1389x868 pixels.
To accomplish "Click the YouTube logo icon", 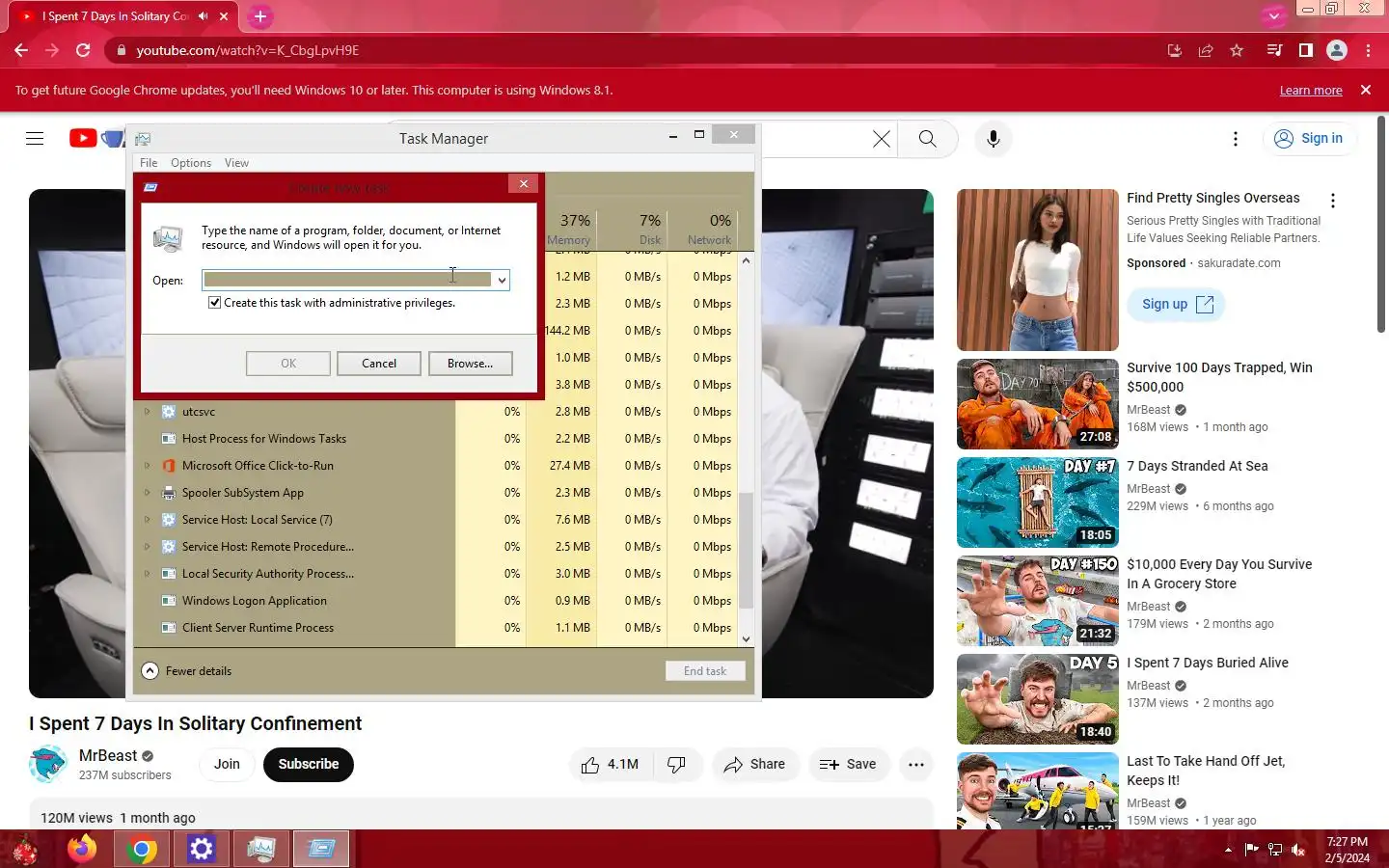I will coord(83,139).
